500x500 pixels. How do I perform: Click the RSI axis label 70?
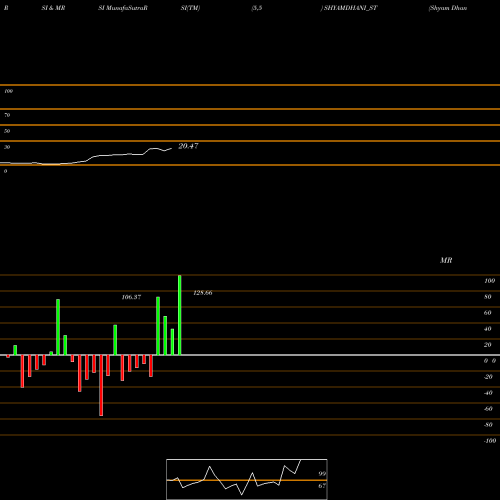tap(7, 115)
